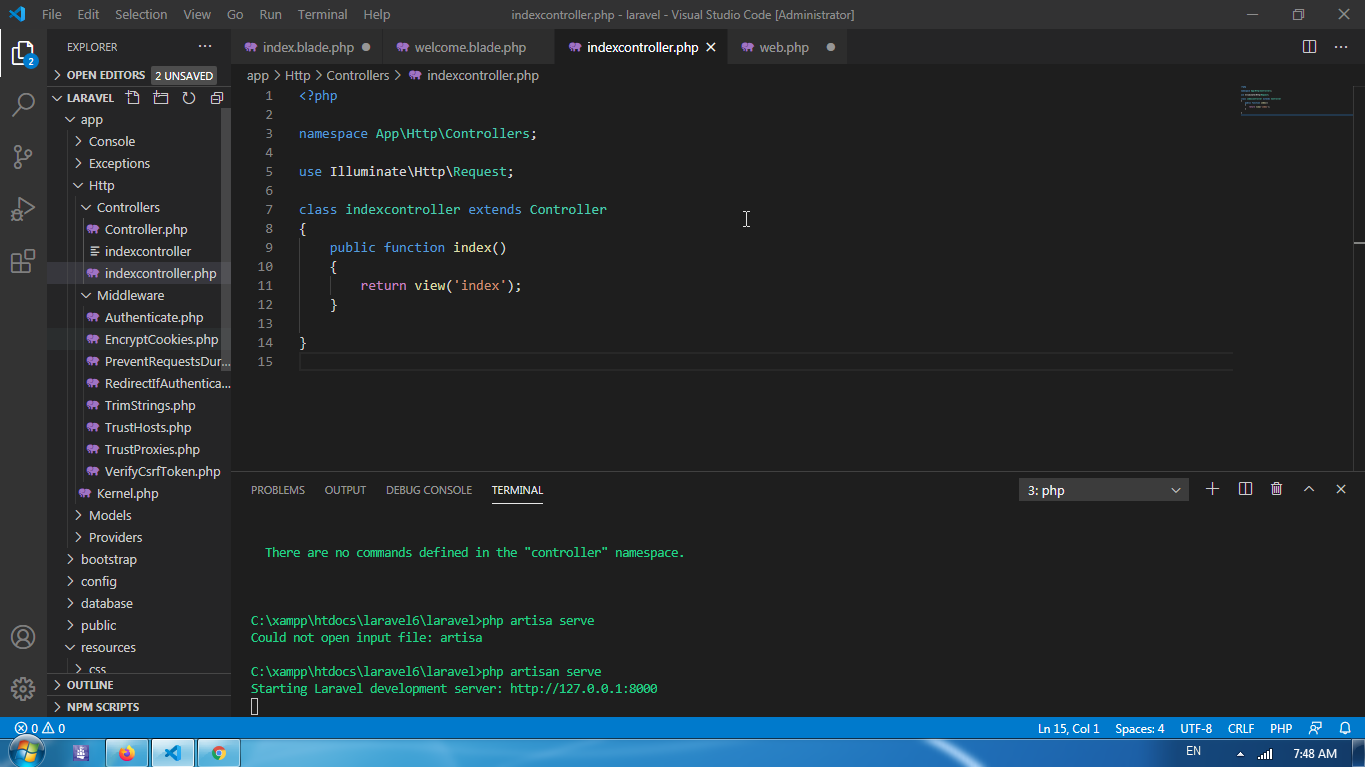Open the Windows Start menu

25,752
